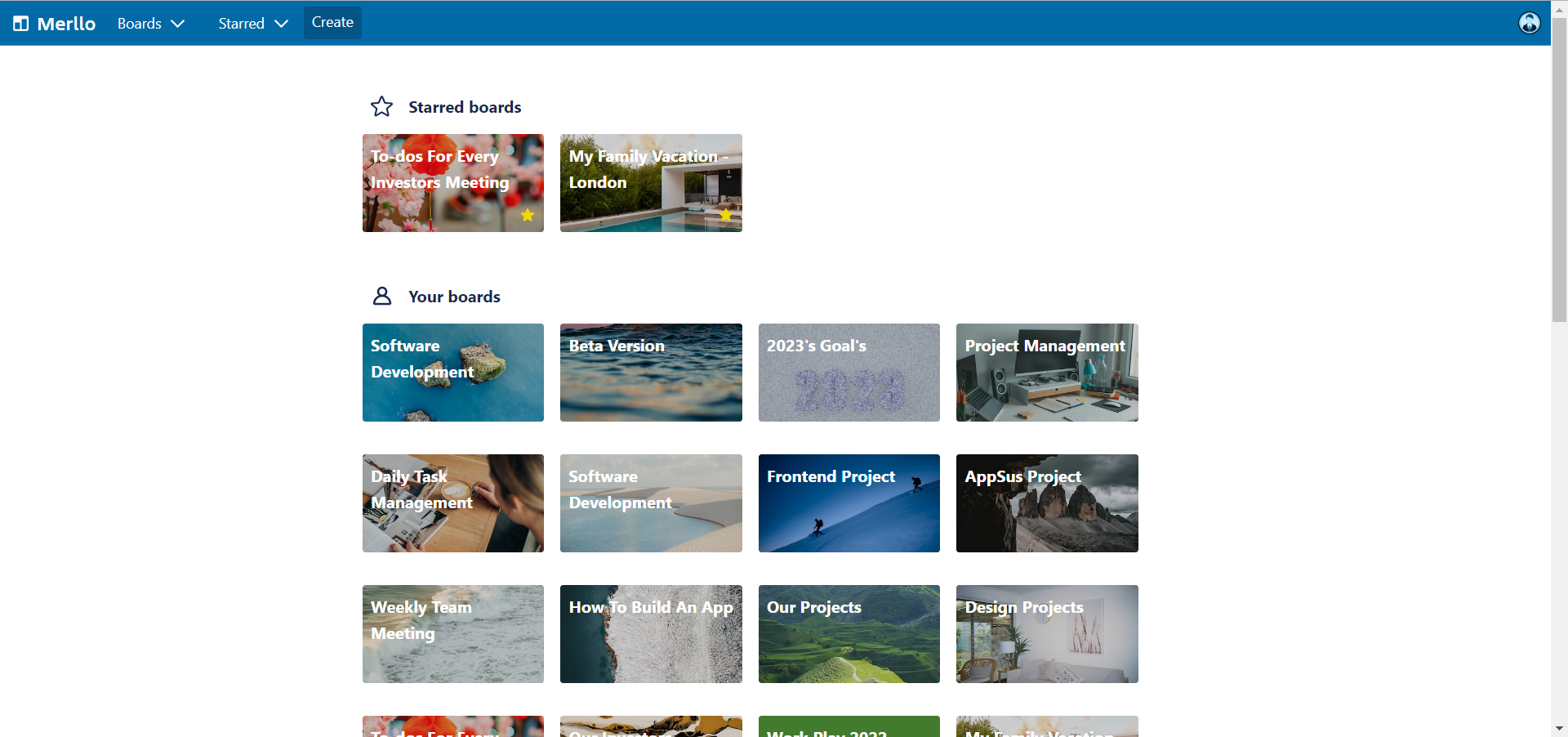Screen dimensions: 1568x737
Task: Expand the Starred dropdown arrow
Action: click(282, 23)
